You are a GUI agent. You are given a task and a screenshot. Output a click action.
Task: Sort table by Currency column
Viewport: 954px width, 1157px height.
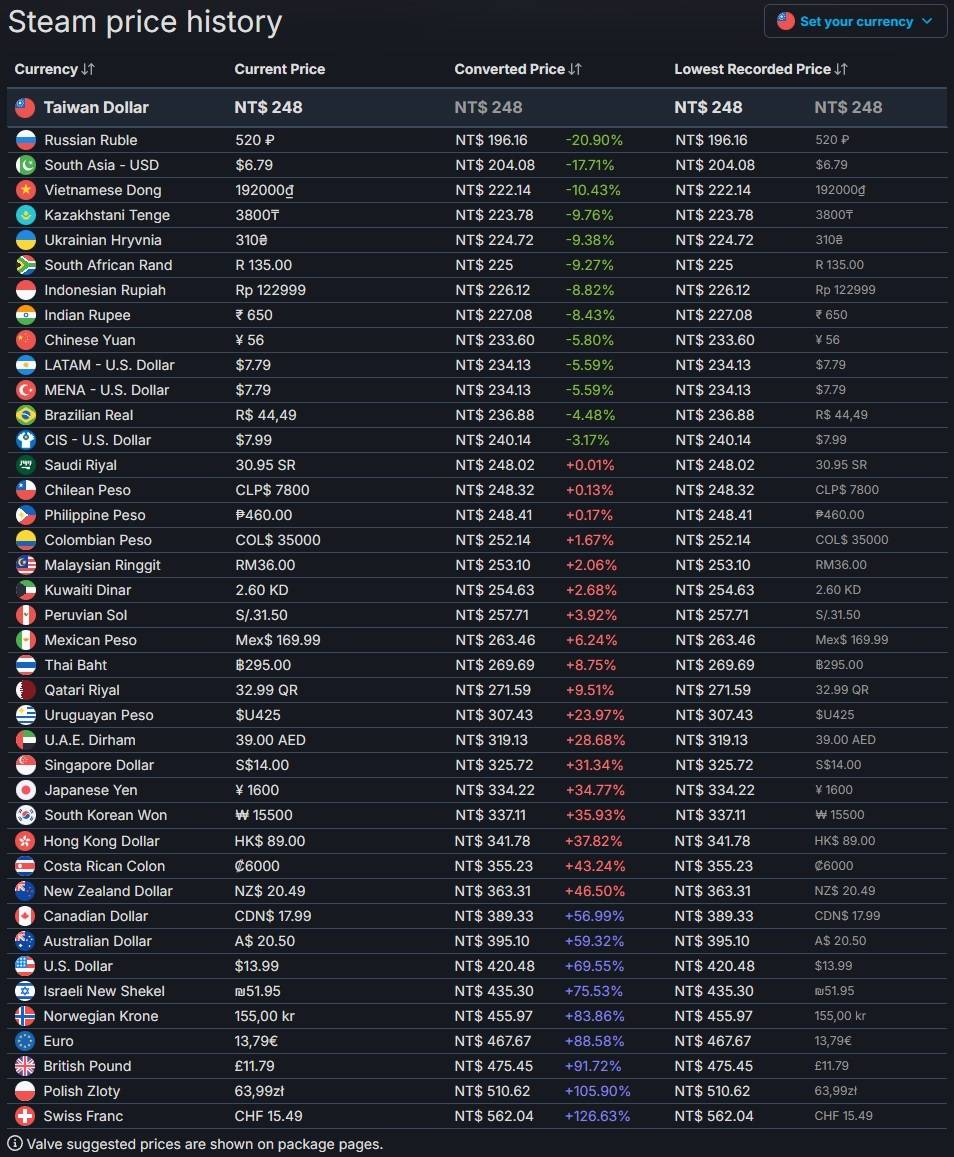click(55, 69)
